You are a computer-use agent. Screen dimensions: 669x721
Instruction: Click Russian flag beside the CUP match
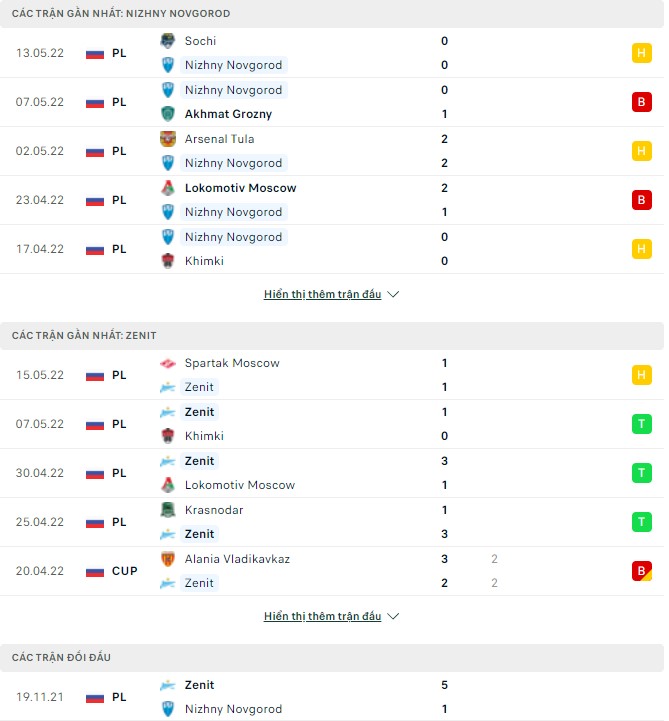coord(95,571)
